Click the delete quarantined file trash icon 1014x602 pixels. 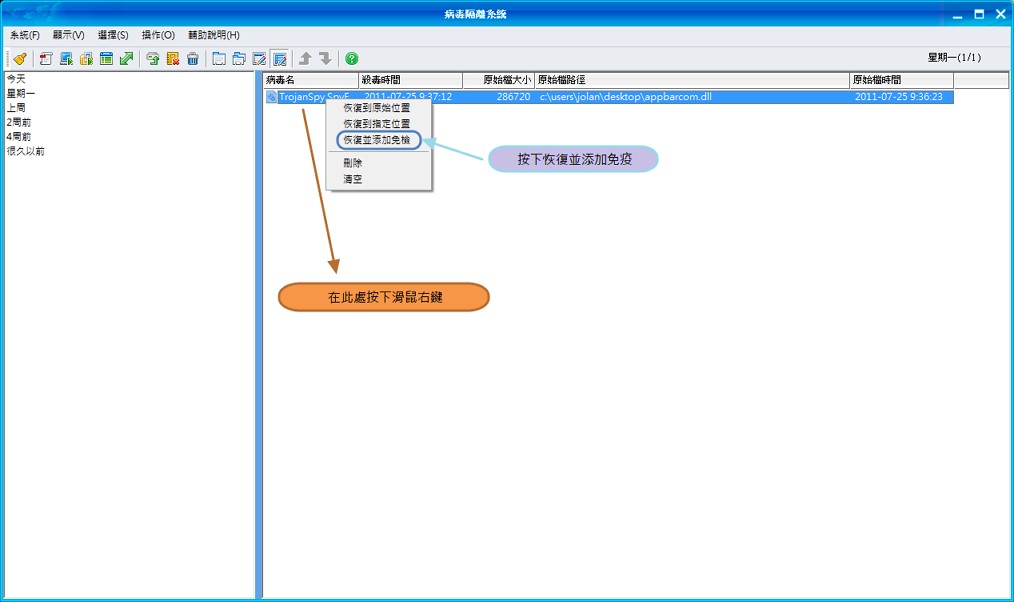pos(192,57)
